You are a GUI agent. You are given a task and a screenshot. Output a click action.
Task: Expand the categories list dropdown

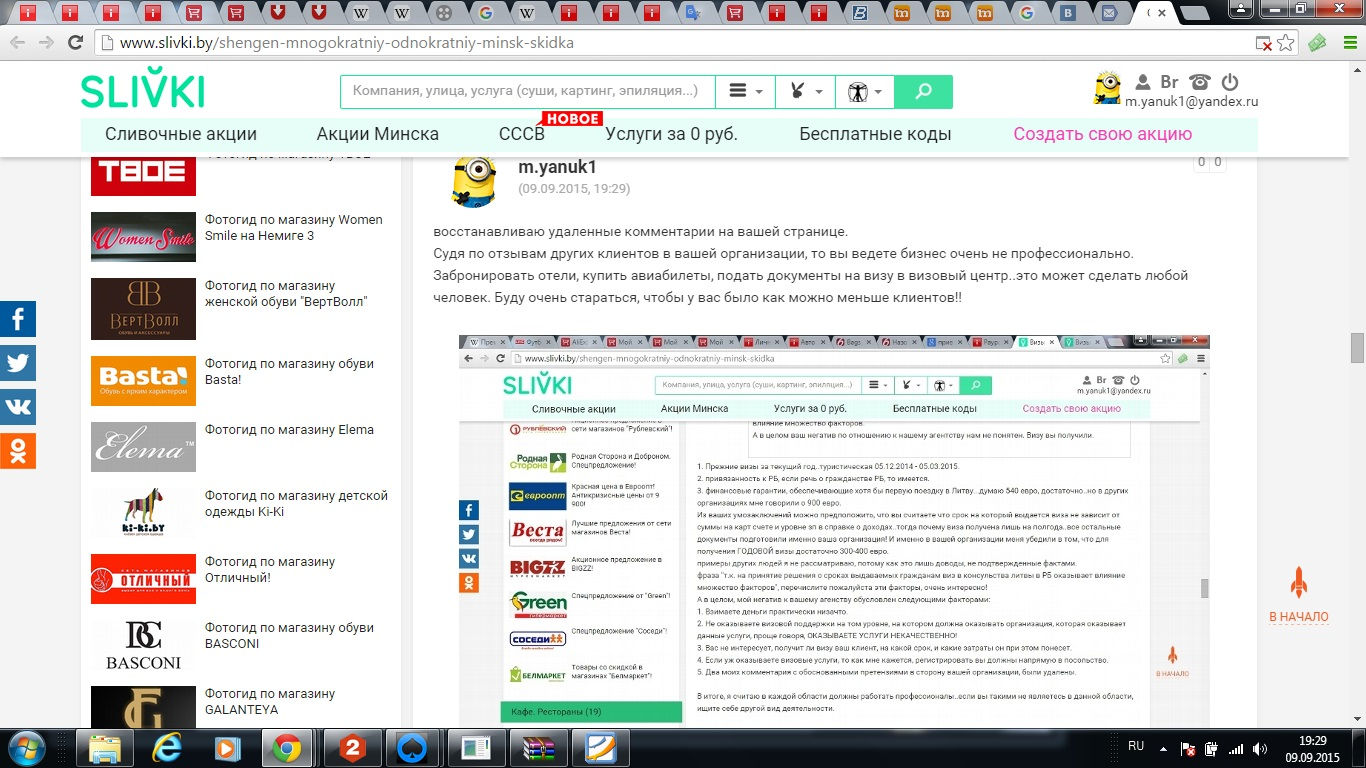tap(745, 92)
